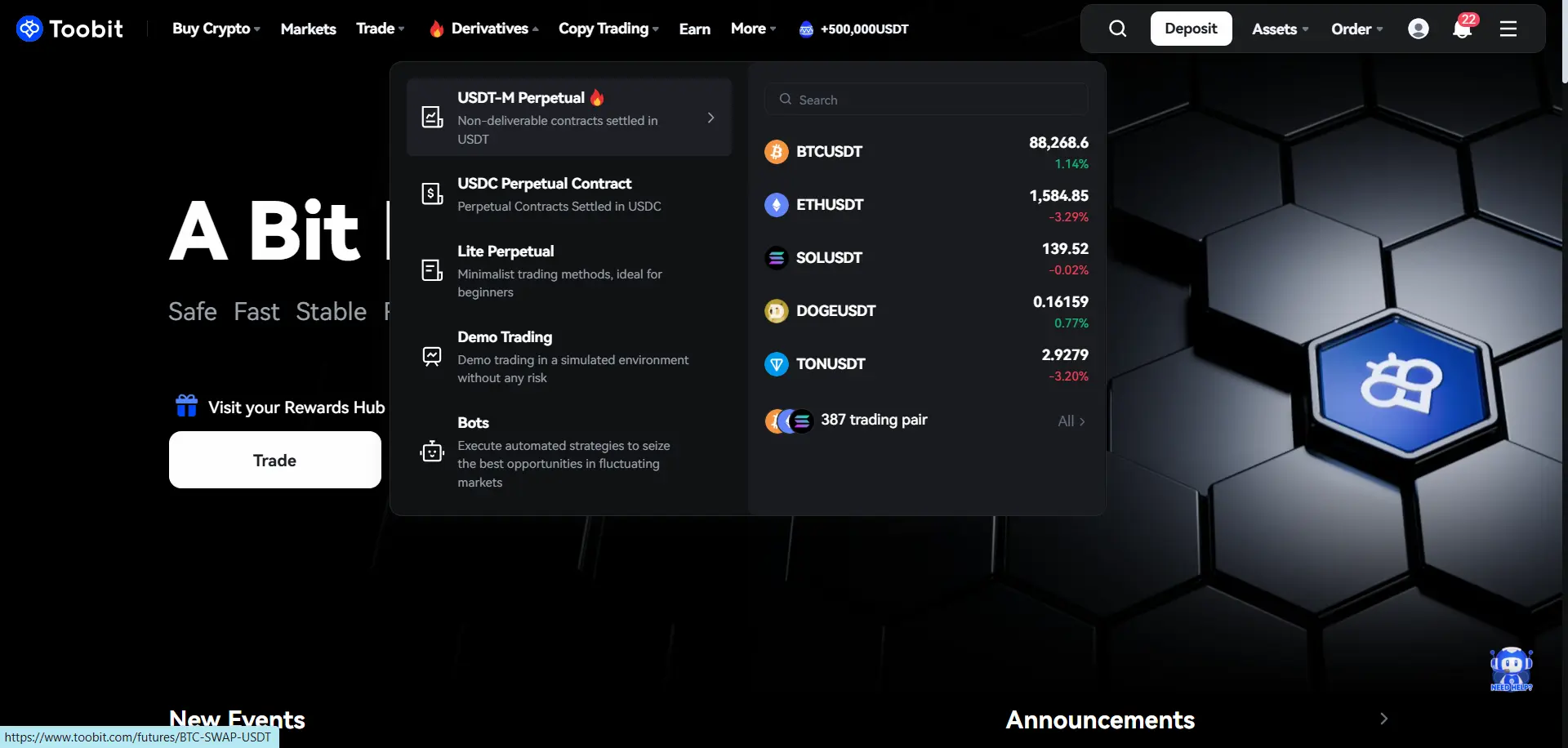Click the Bots robot icon
The width and height of the screenshot is (1568, 748).
pos(432,451)
